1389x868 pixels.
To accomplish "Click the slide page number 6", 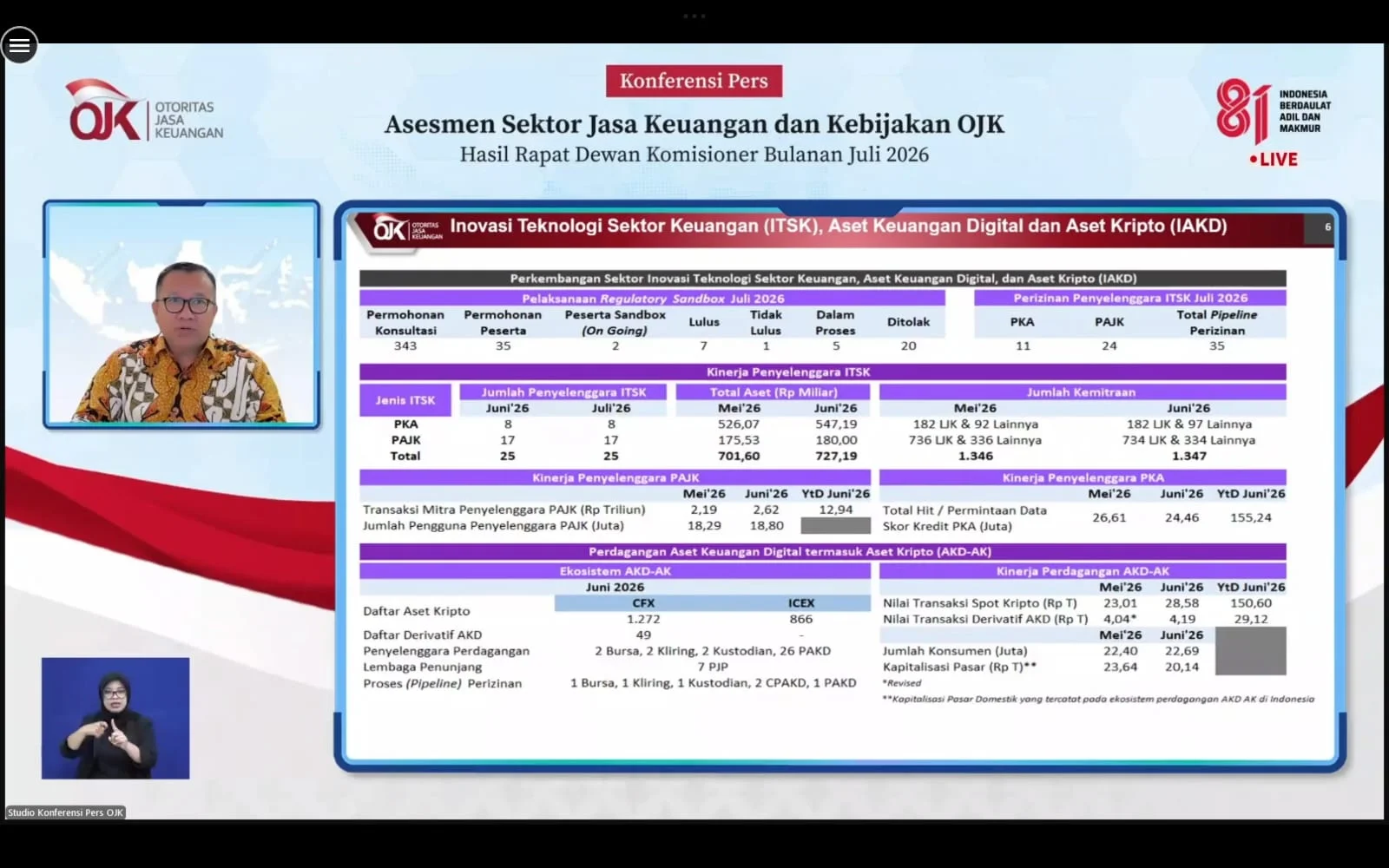I will 1327,227.
